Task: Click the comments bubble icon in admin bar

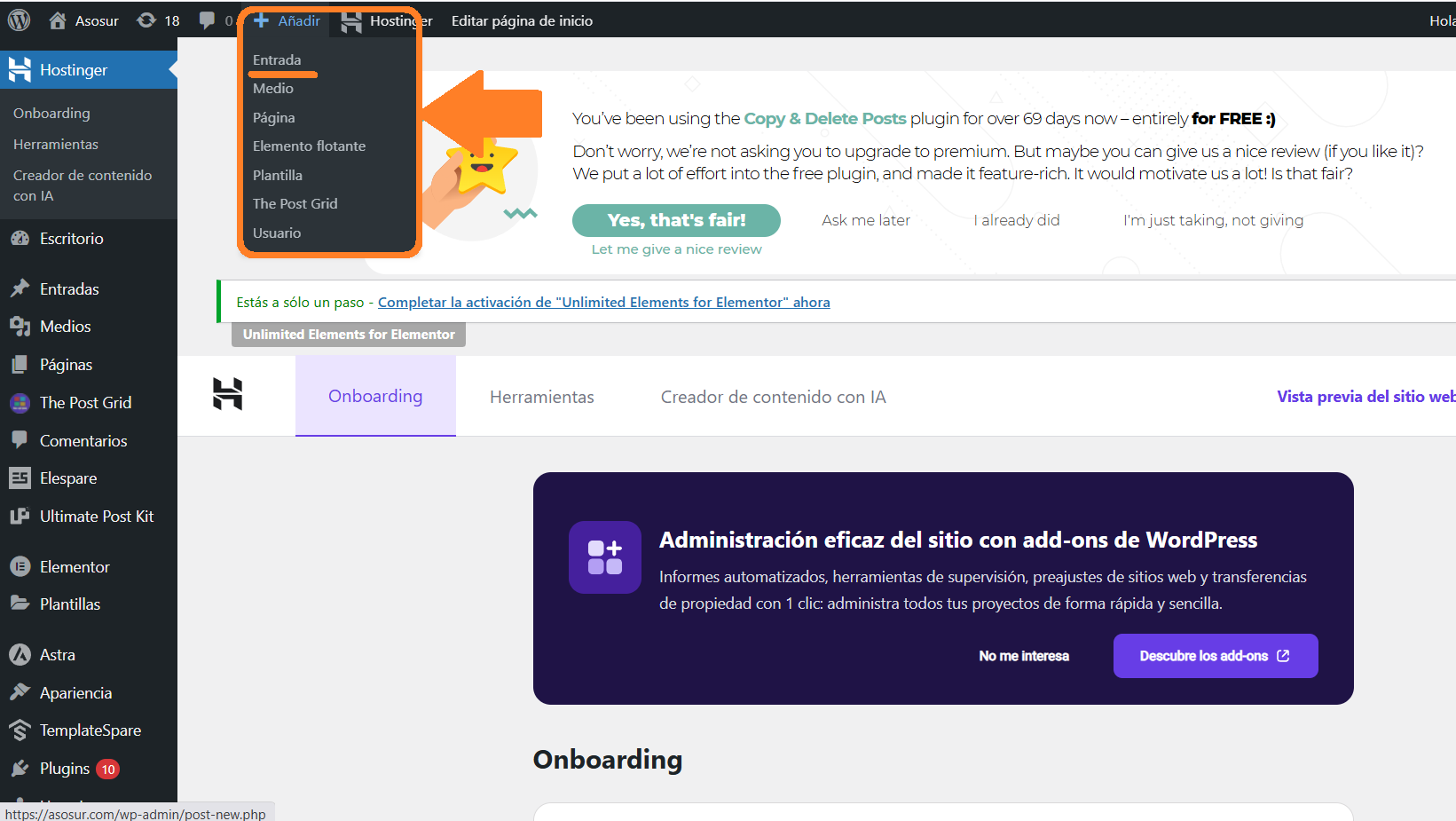Action: click(x=208, y=20)
